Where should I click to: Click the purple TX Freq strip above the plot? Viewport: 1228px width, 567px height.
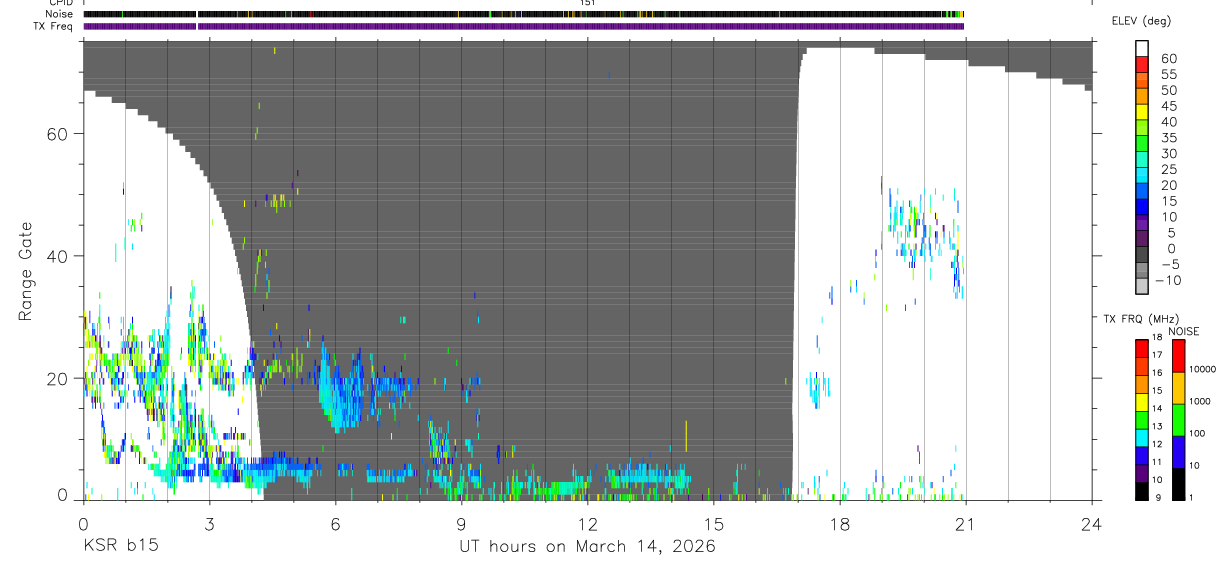pos(523,26)
